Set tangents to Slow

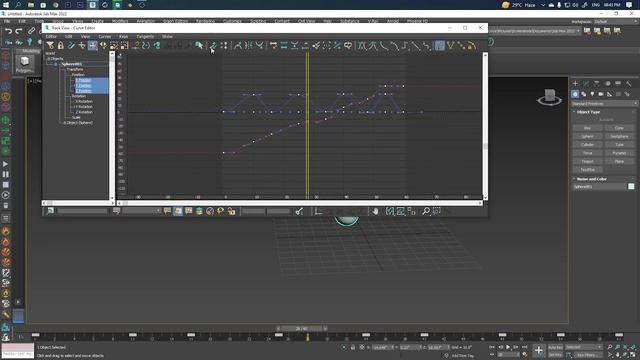[394, 45]
